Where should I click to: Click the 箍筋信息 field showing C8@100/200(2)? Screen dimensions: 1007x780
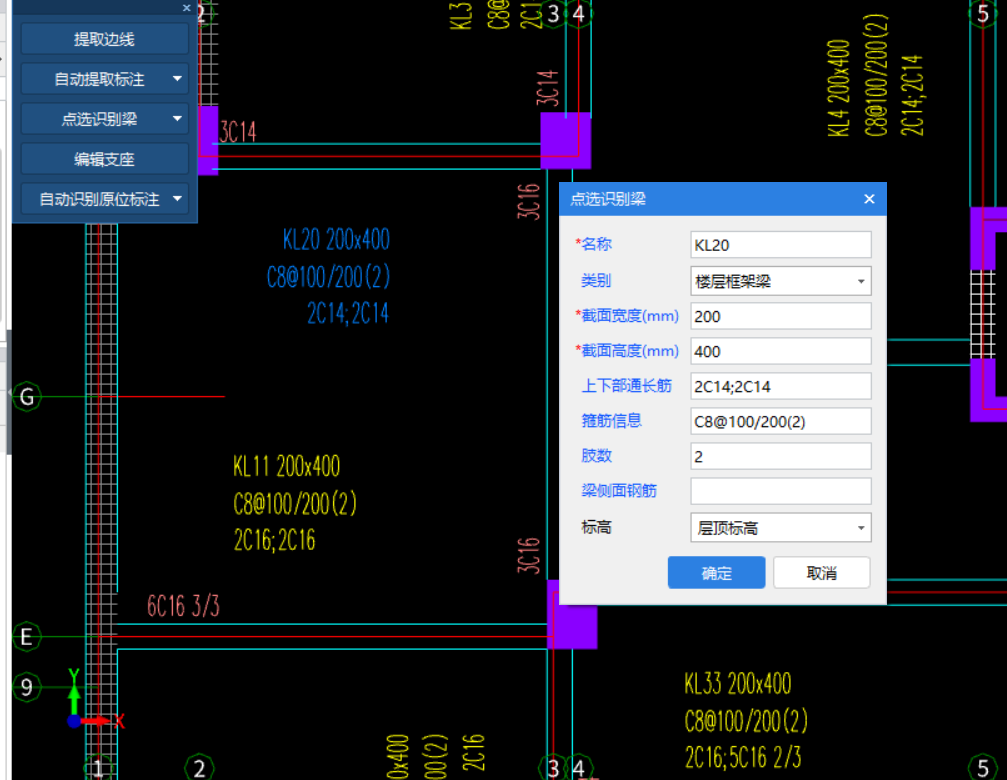click(x=780, y=422)
